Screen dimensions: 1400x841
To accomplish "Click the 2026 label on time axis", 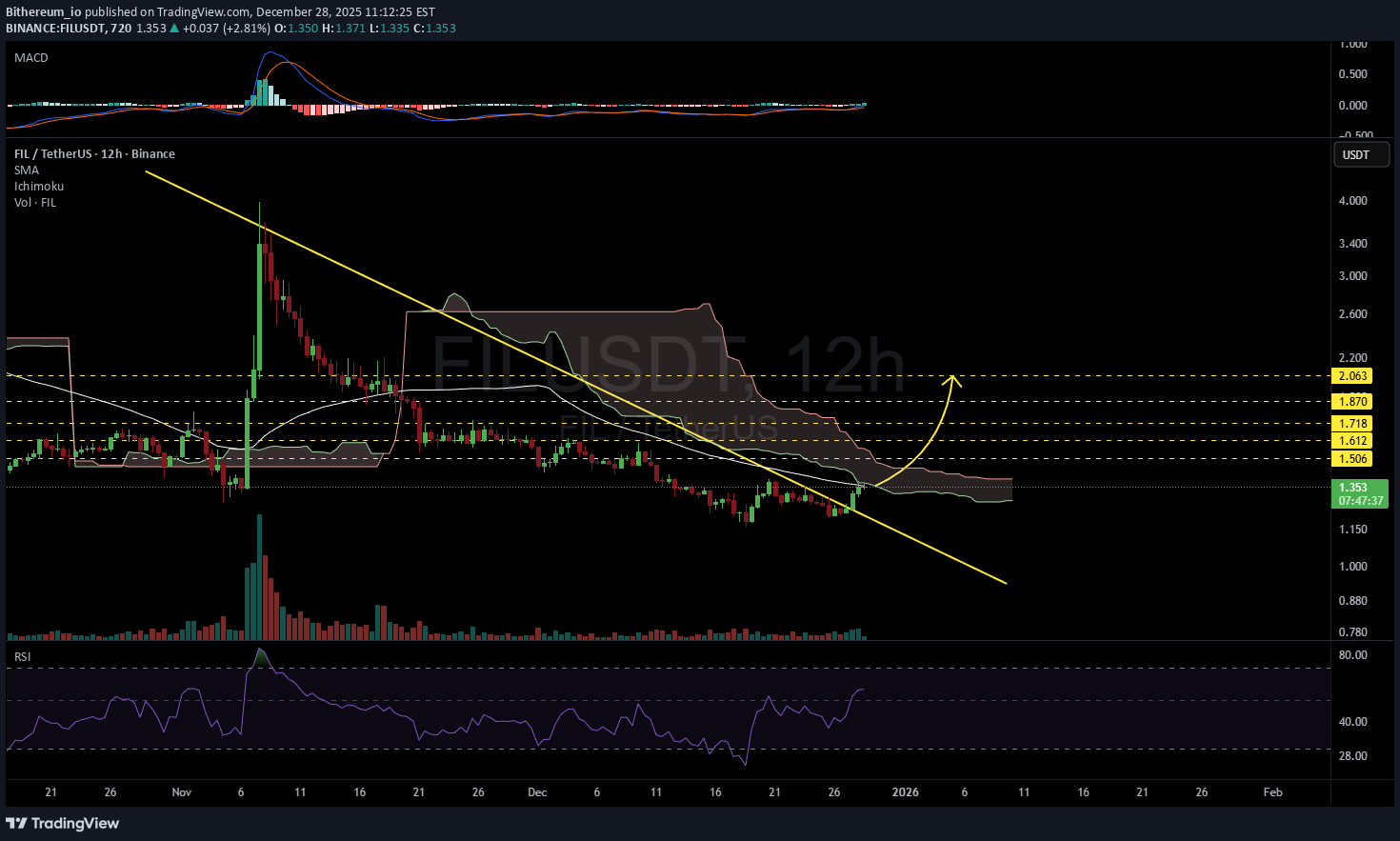I will tap(905, 792).
